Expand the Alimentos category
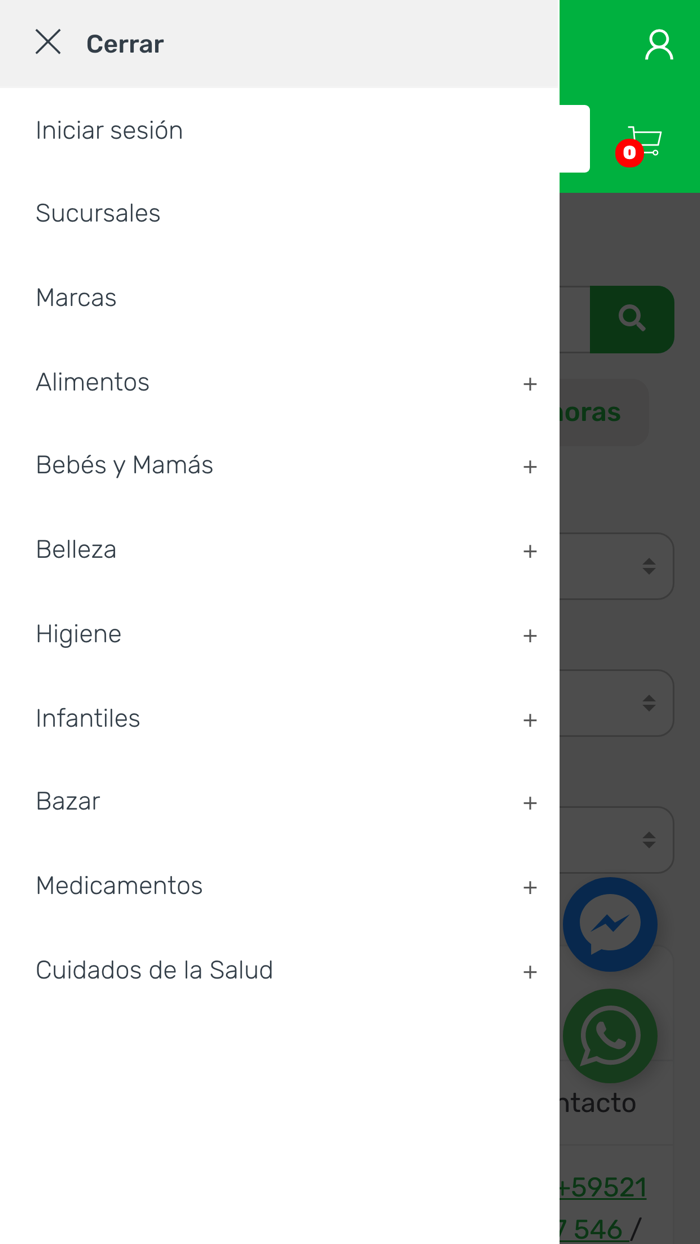This screenshot has width=700, height=1244. 529,384
